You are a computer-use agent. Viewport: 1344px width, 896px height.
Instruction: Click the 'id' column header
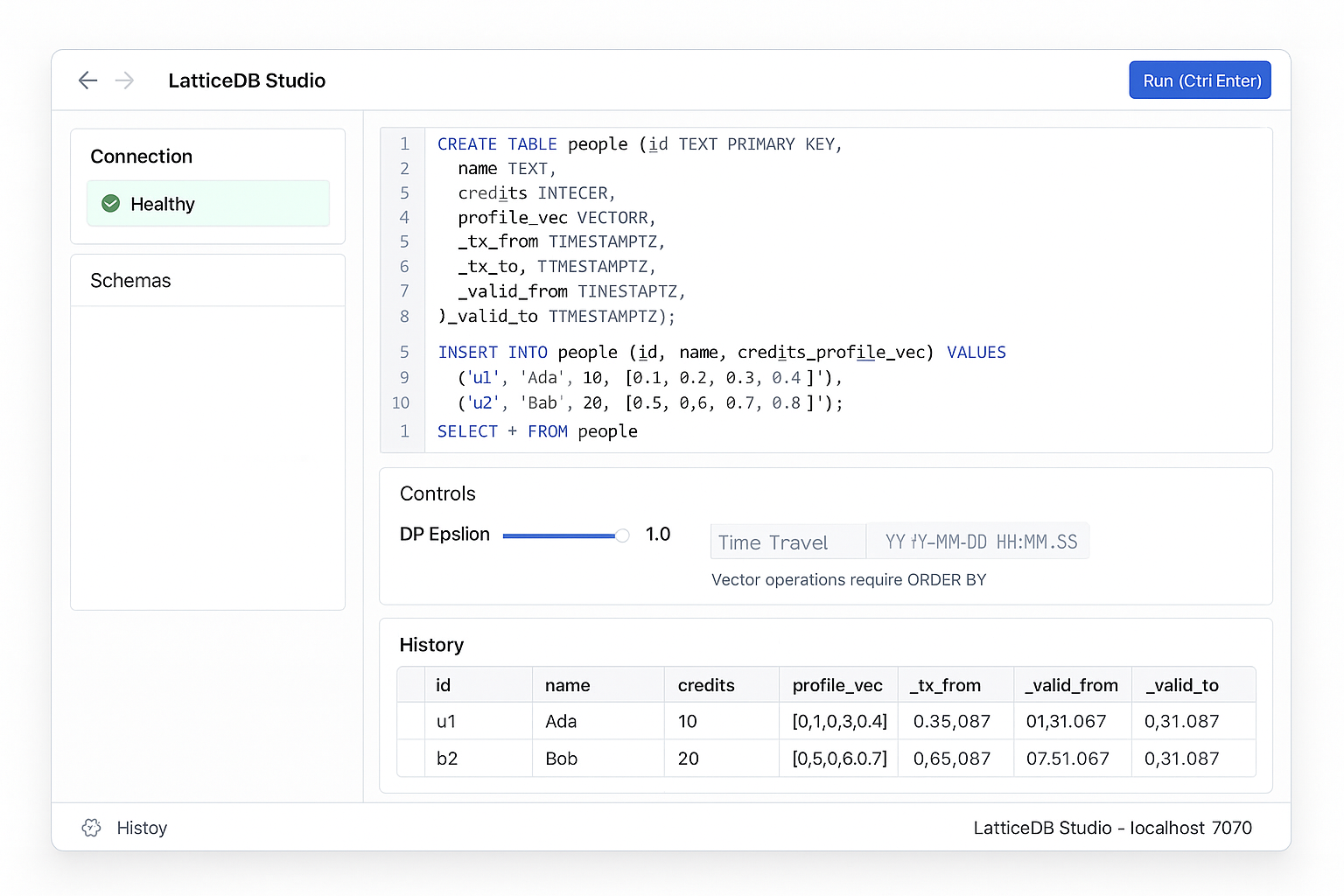[x=478, y=685]
